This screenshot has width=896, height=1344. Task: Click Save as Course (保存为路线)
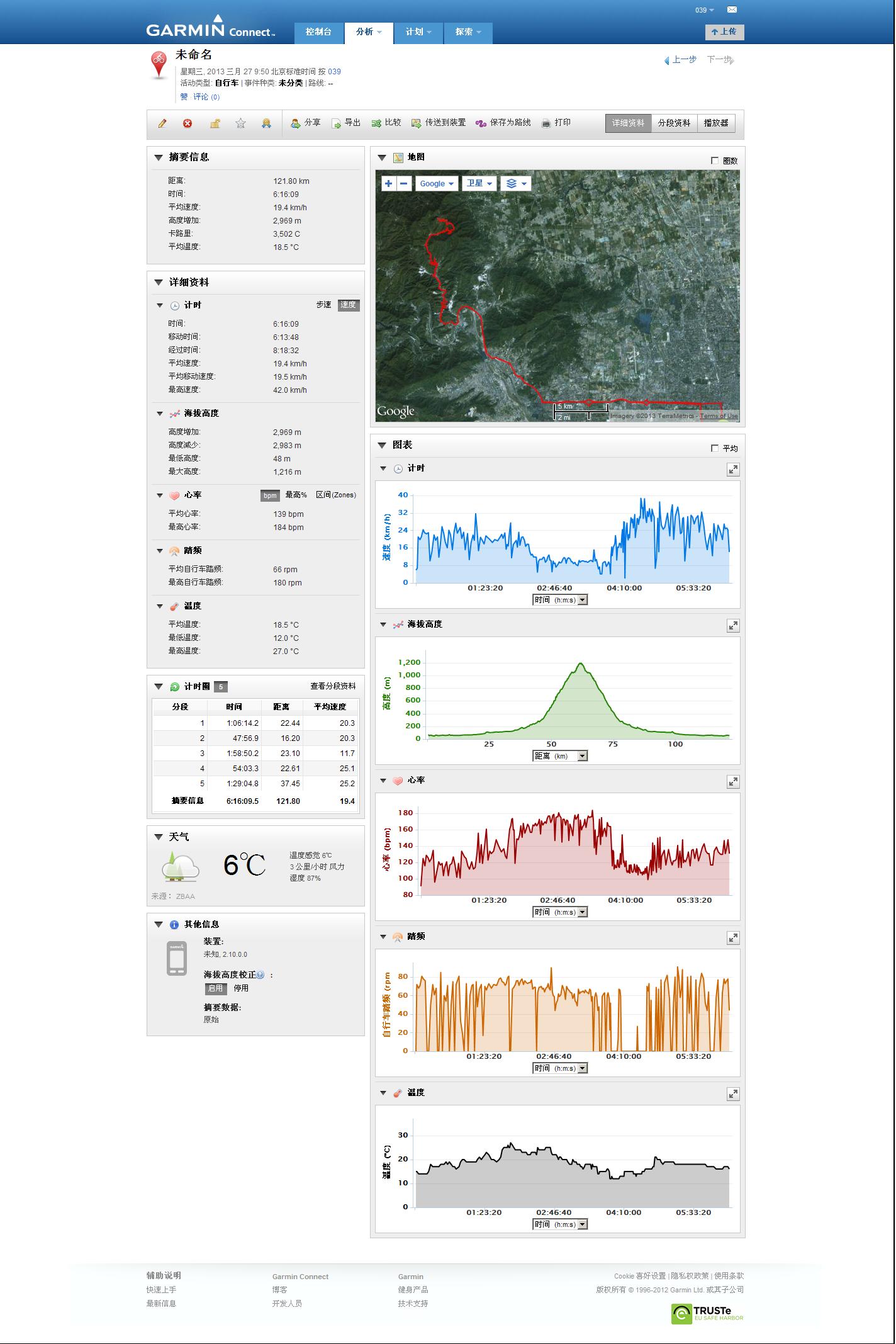point(503,123)
